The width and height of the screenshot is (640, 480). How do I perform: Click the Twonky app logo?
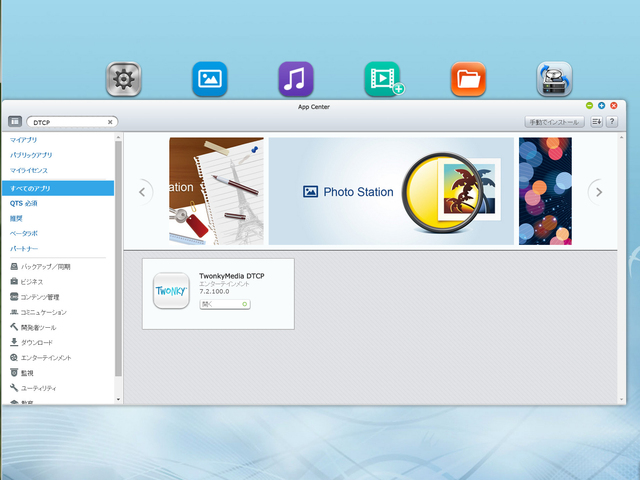coord(171,291)
